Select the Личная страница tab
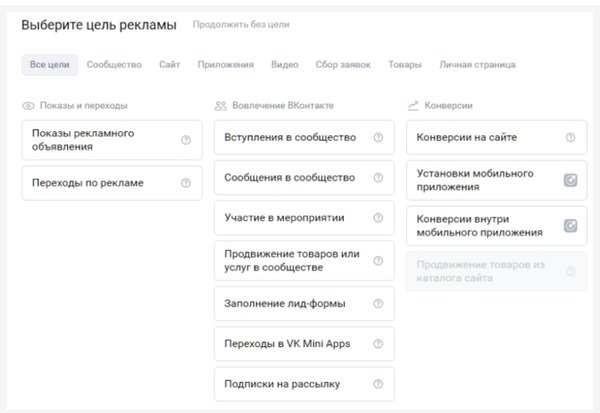The width and height of the screenshot is (600, 413). click(x=477, y=65)
